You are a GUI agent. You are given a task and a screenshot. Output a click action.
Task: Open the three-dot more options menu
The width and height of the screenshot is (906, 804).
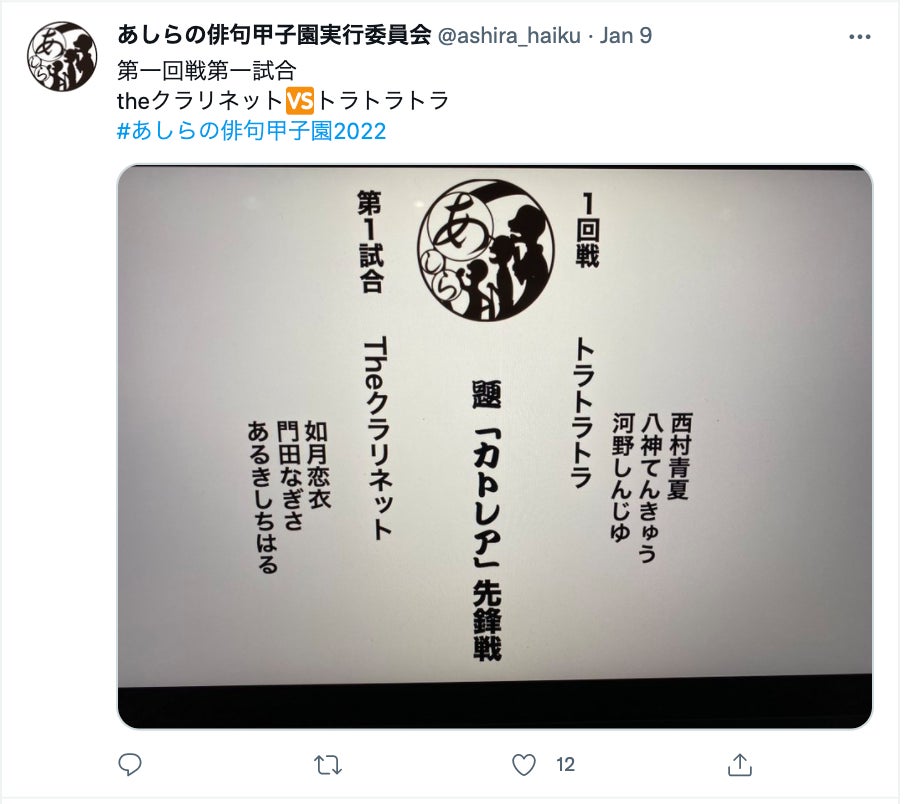[859, 36]
